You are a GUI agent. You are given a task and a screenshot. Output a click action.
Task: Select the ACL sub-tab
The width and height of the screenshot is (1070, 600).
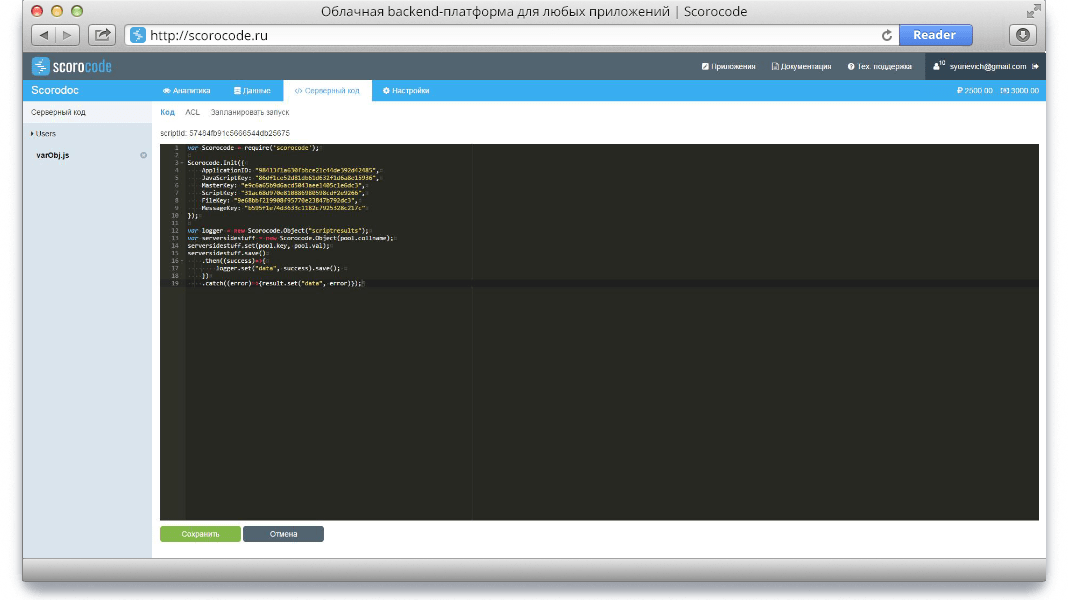192,113
